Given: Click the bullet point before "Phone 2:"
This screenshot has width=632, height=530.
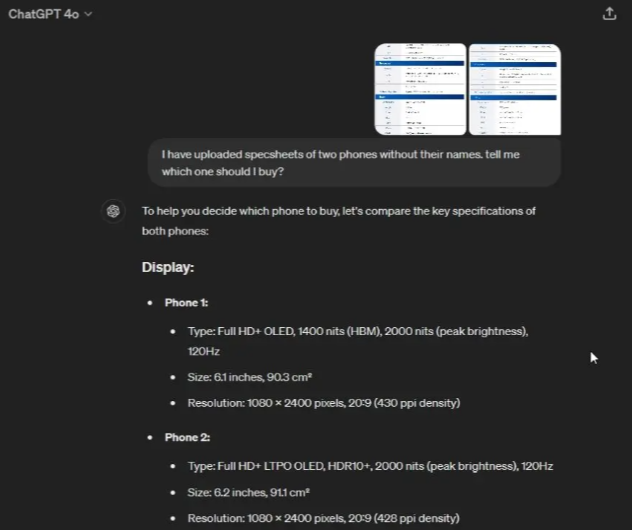Looking at the screenshot, I should click(x=151, y=438).
